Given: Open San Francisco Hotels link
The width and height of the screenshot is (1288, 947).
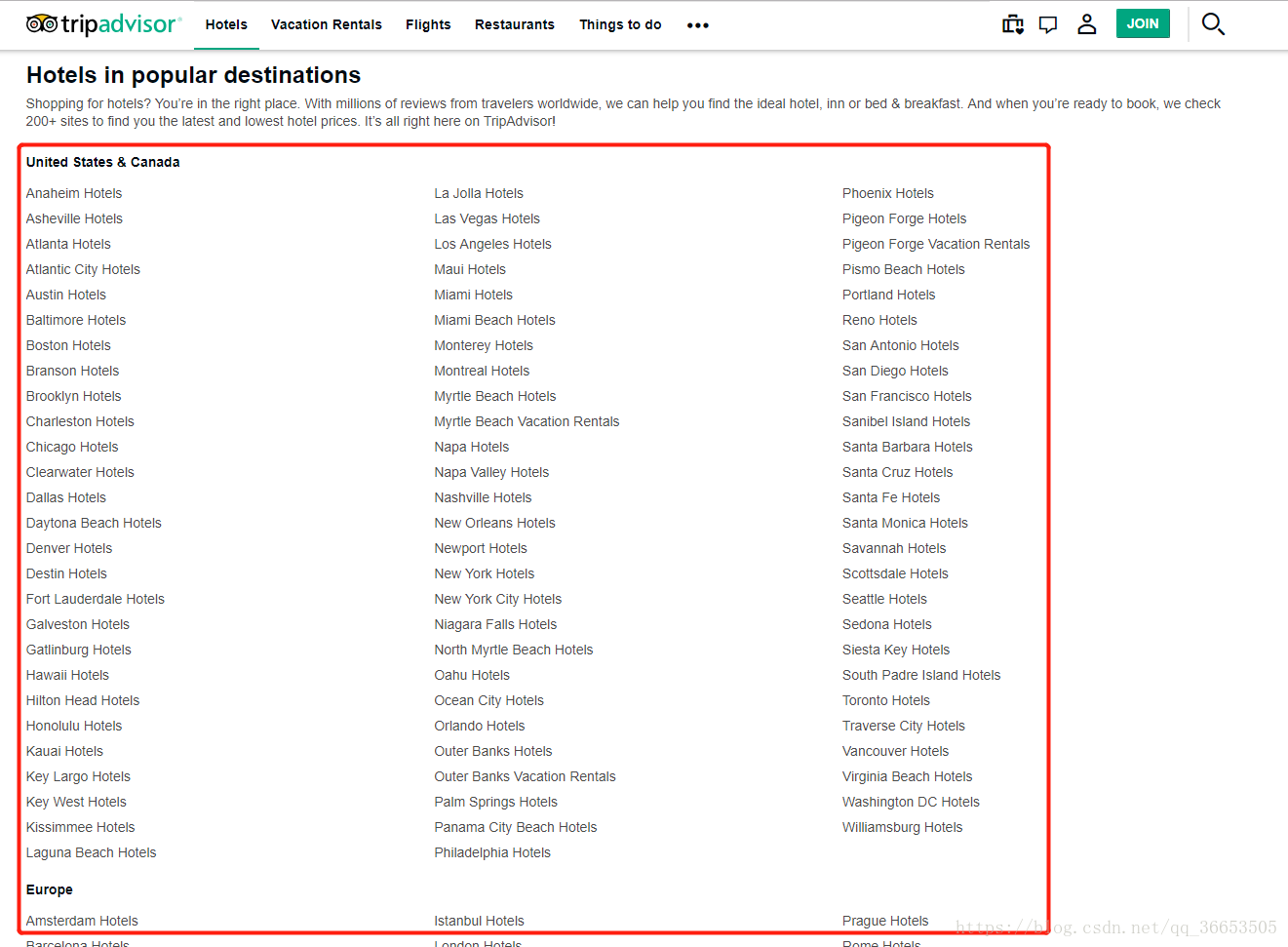Looking at the screenshot, I should pos(907,396).
